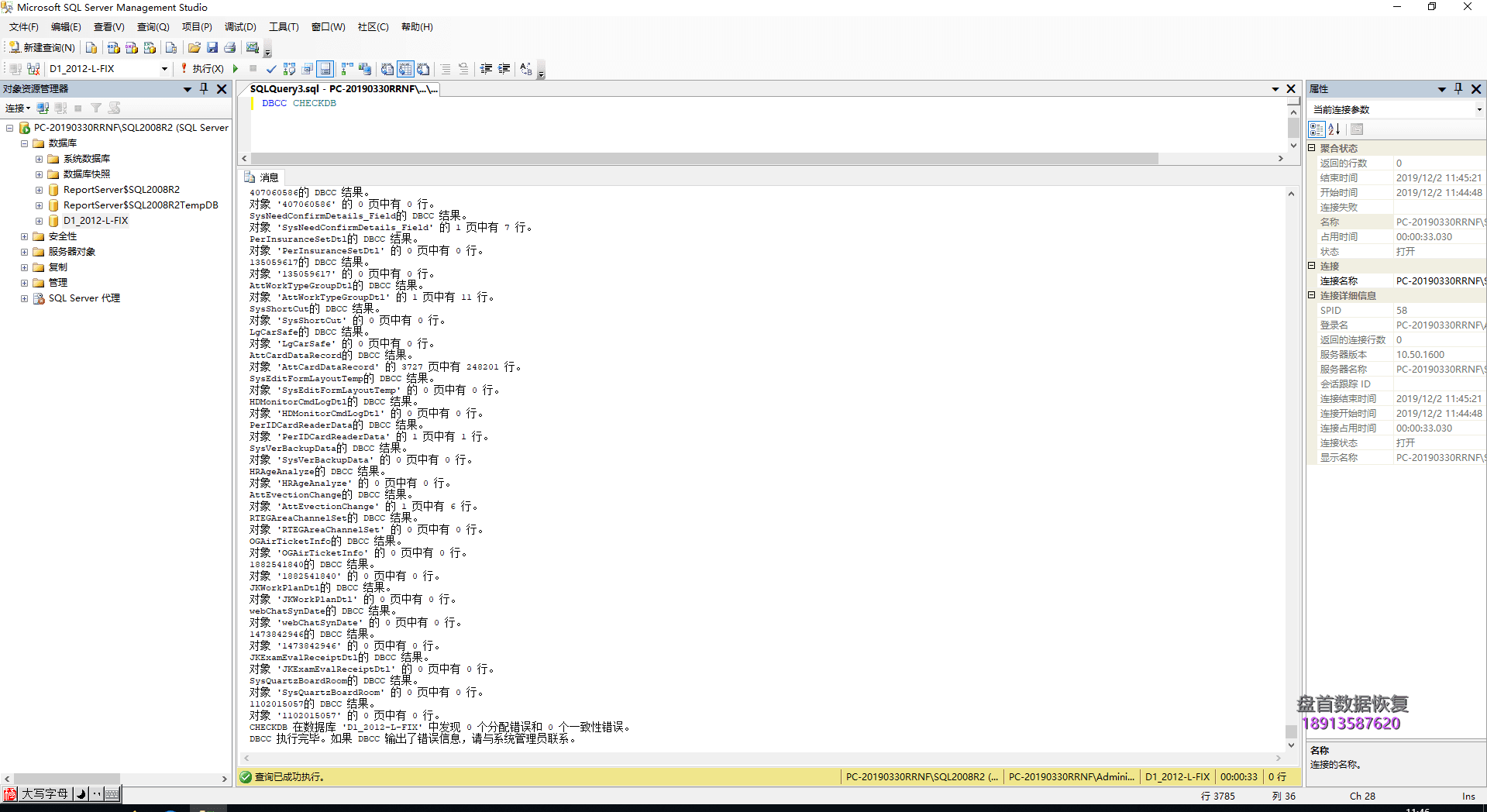Toggle Include Client Statistics
1487x812 pixels.
click(x=365, y=69)
